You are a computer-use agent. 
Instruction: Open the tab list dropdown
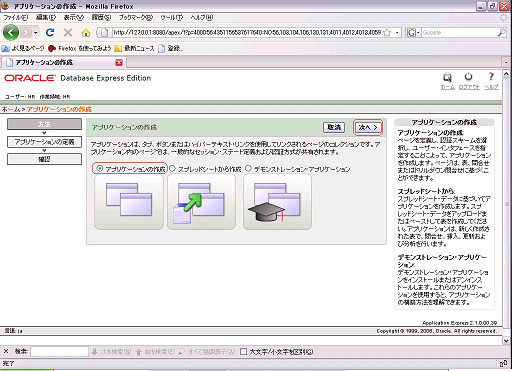[x=506, y=62]
